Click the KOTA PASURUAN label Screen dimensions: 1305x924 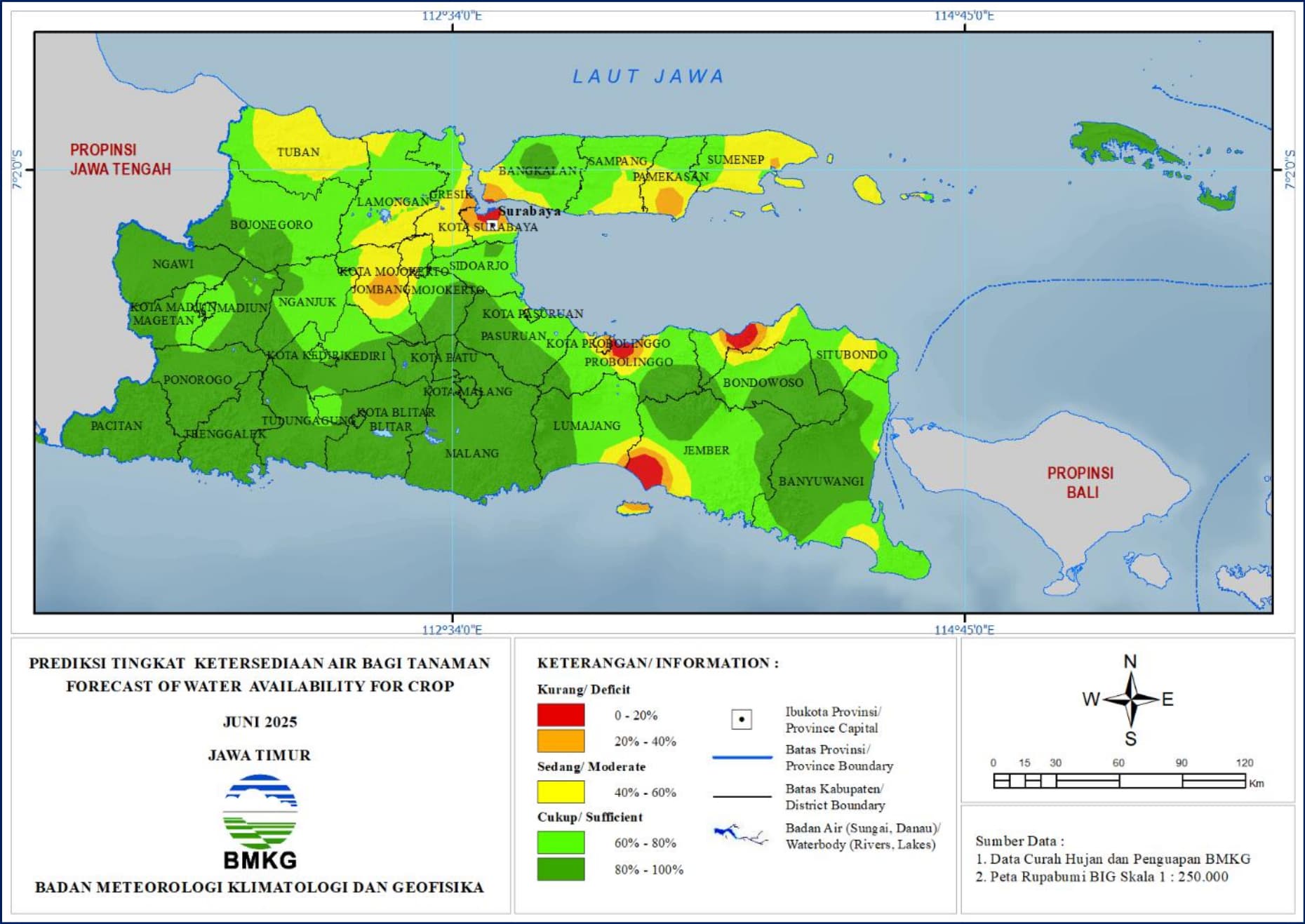pyautogui.click(x=533, y=313)
